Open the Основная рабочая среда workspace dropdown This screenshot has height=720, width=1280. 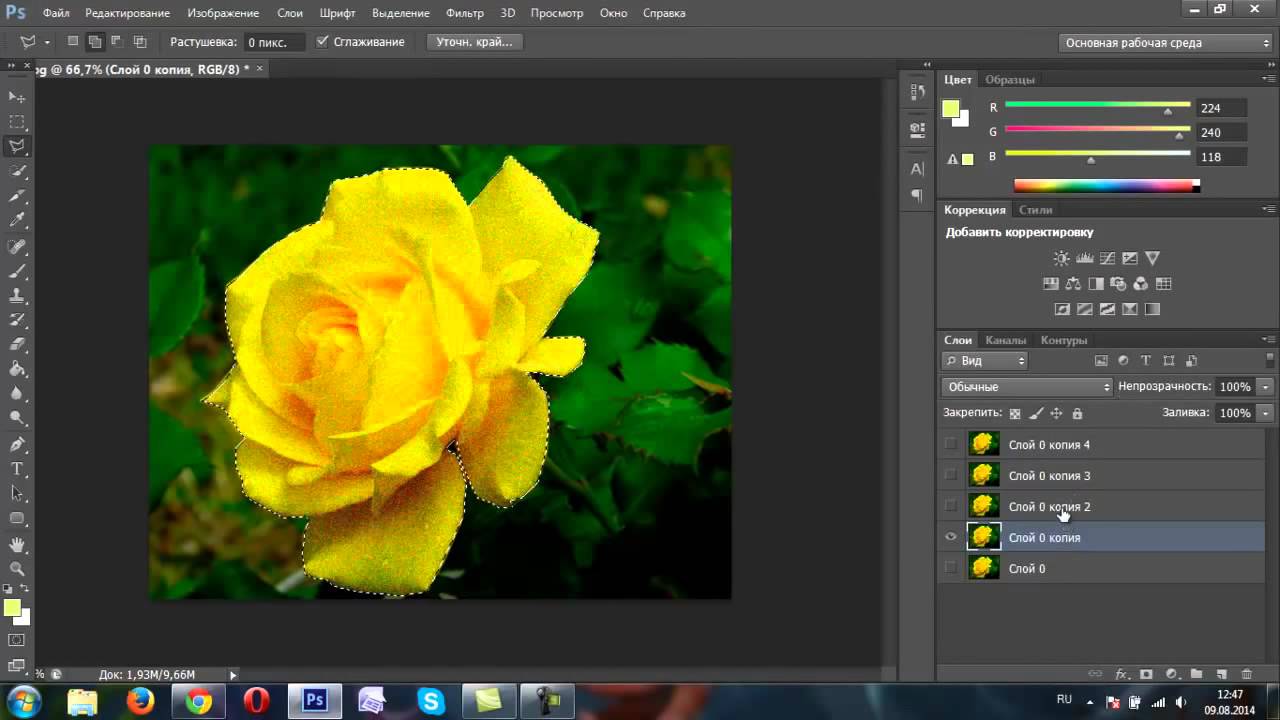tap(1165, 43)
